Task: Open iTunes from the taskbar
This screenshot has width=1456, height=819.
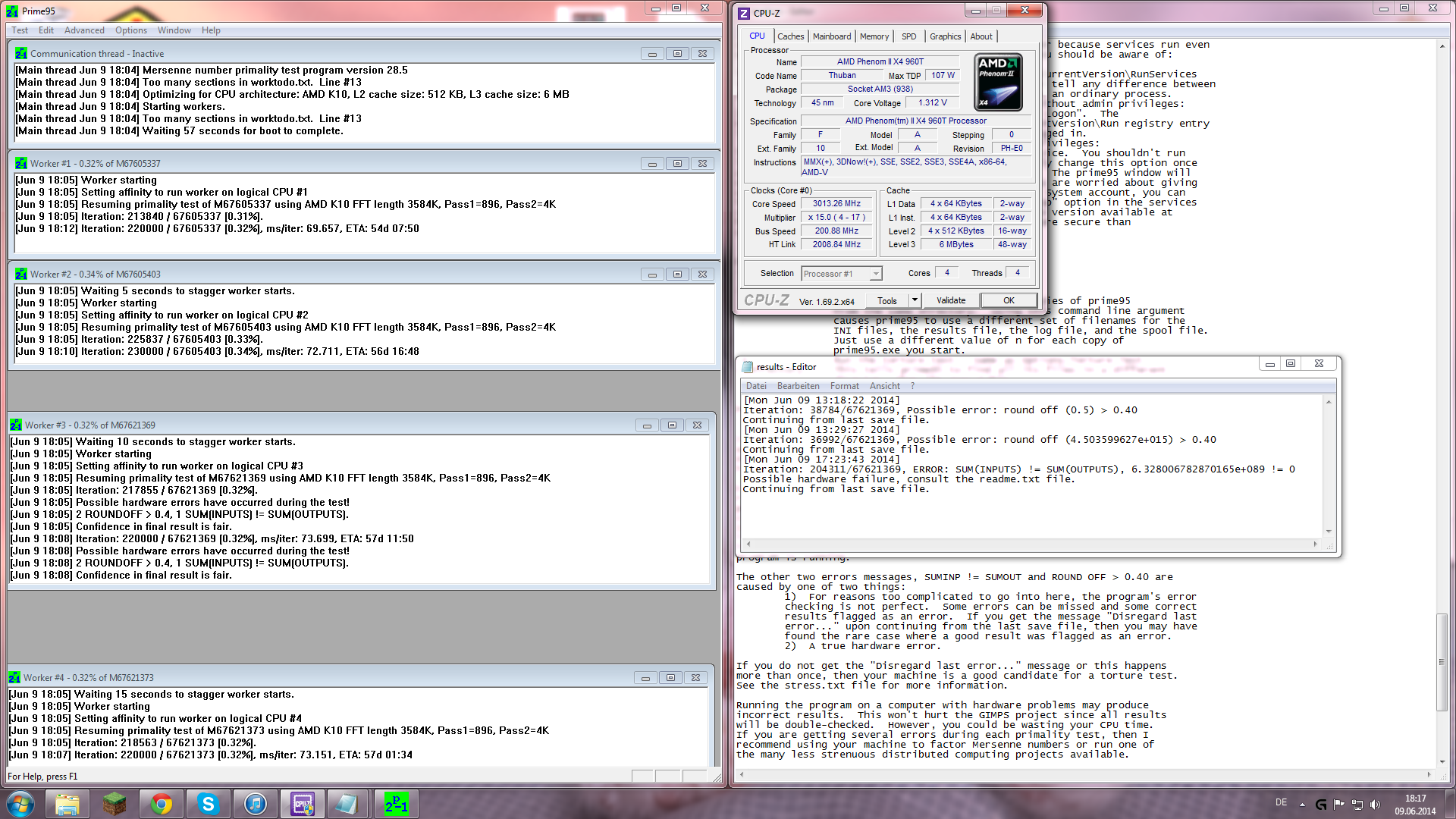Action: tap(256, 804)
